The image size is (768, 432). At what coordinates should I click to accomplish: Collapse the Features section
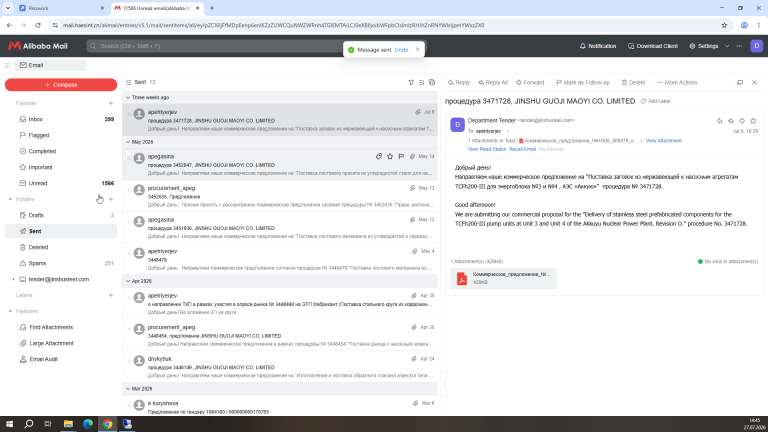coord(10,312)
